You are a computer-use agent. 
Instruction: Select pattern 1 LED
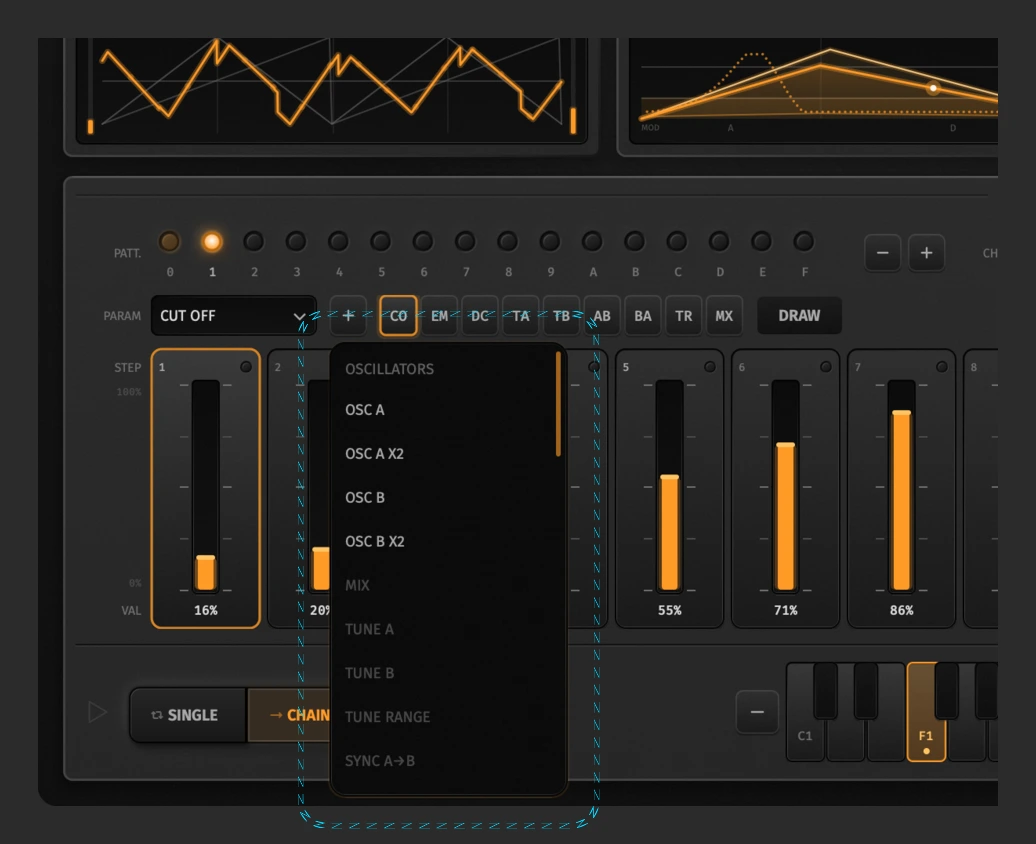click(211, 241)
